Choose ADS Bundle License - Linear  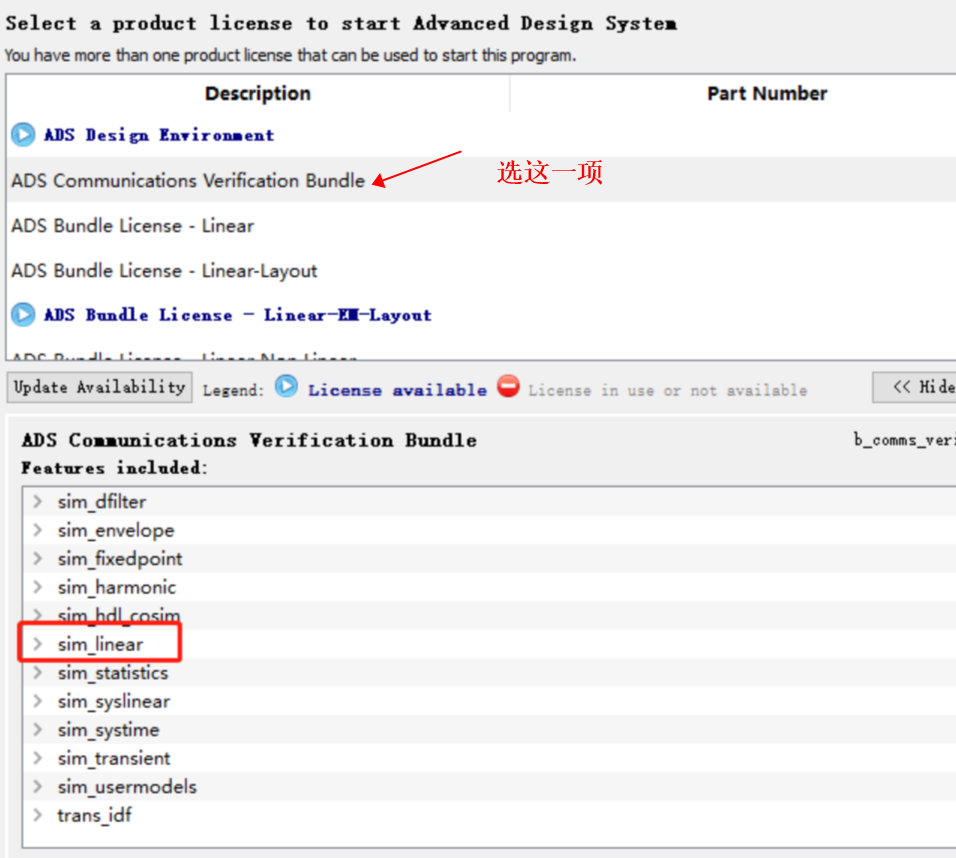tap(481, 225)
